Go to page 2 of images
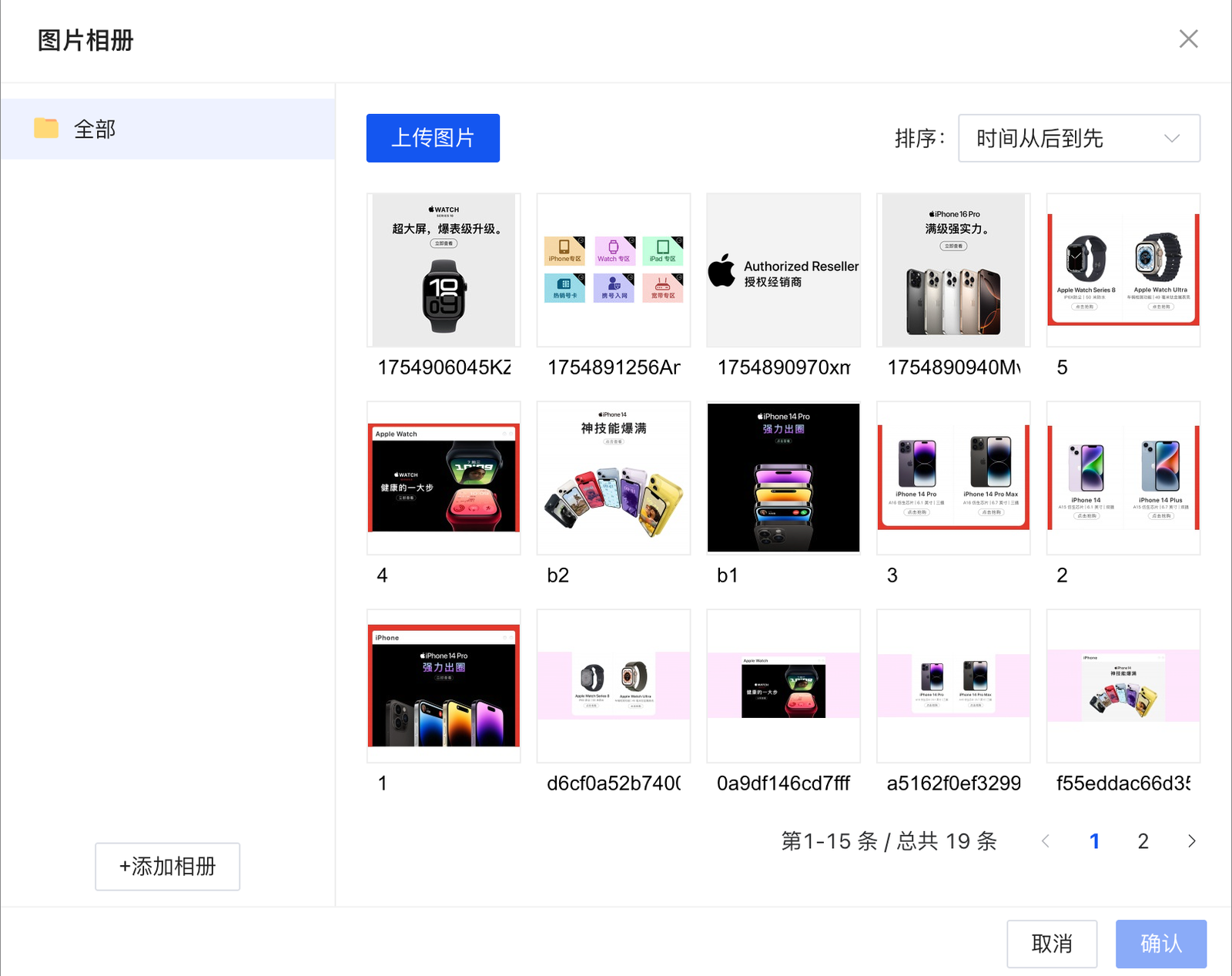1232x976 pixels. [x=1143, y=841]
